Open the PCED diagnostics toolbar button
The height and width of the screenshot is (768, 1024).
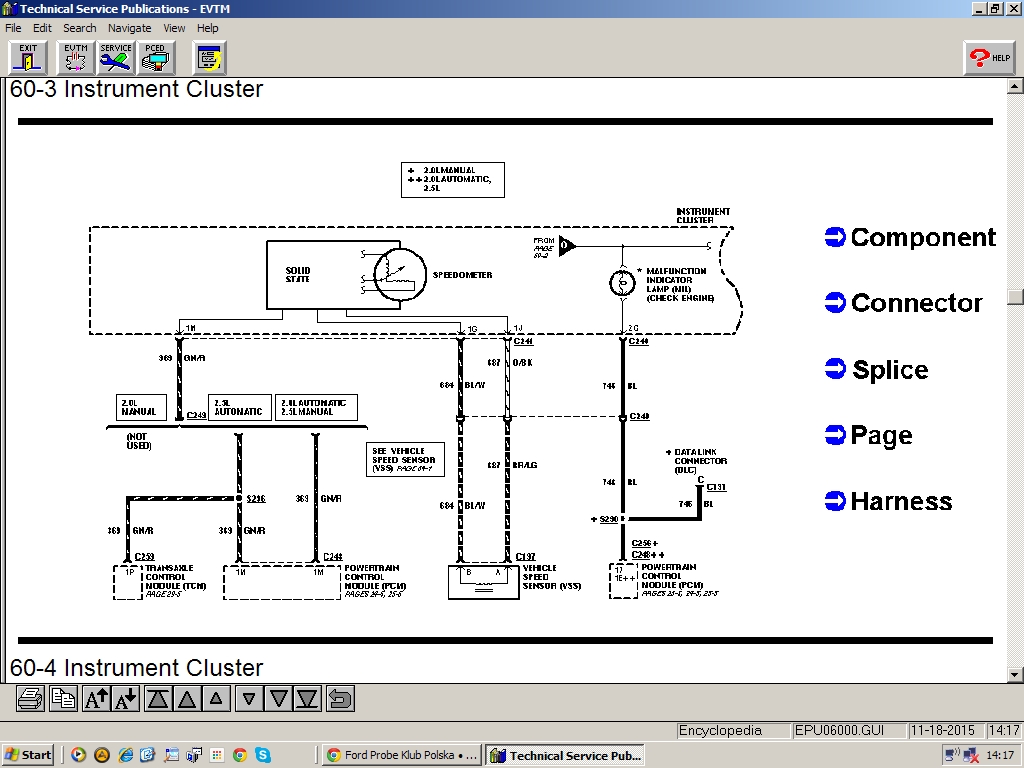pos(155,57)
